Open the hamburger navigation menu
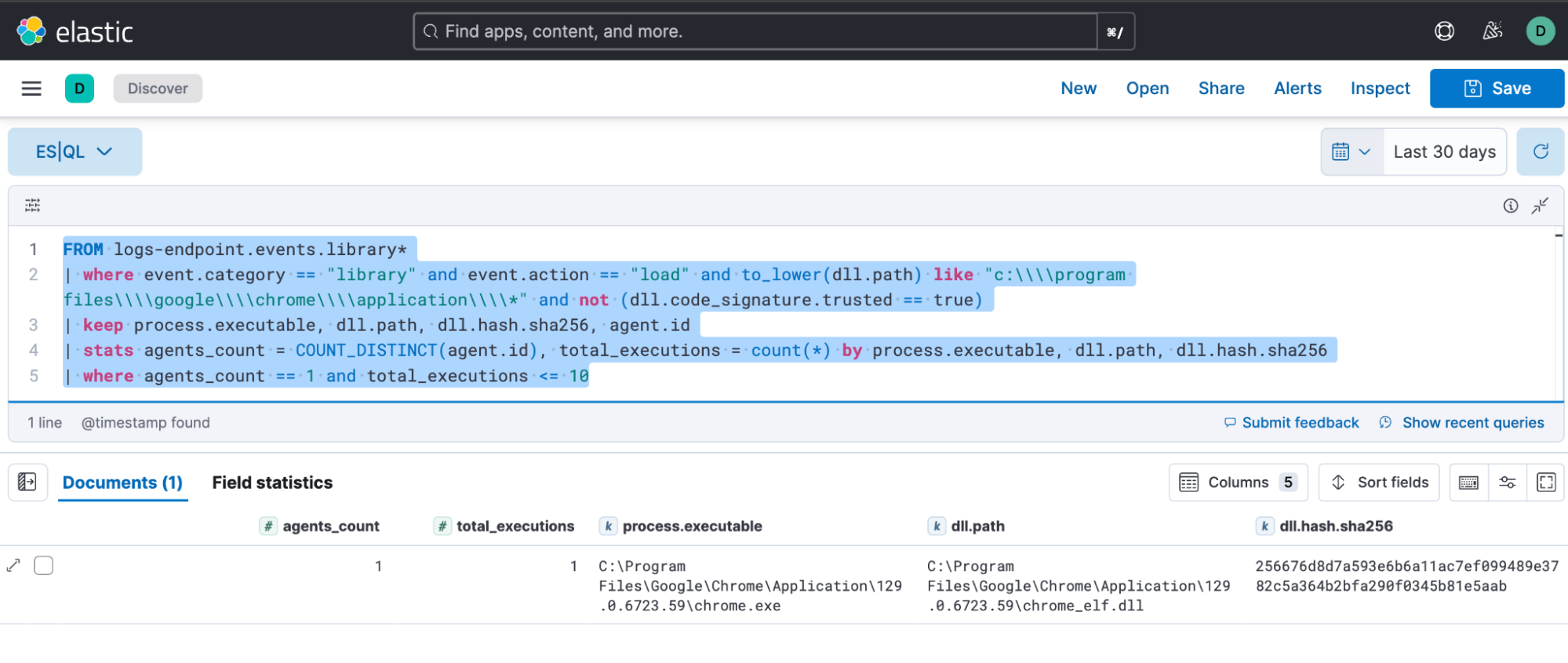 pyautogui.click(x=31, y=89)
